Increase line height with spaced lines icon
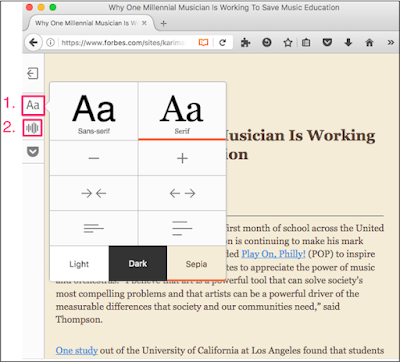 pyautogui.click(x=182, y=228)
